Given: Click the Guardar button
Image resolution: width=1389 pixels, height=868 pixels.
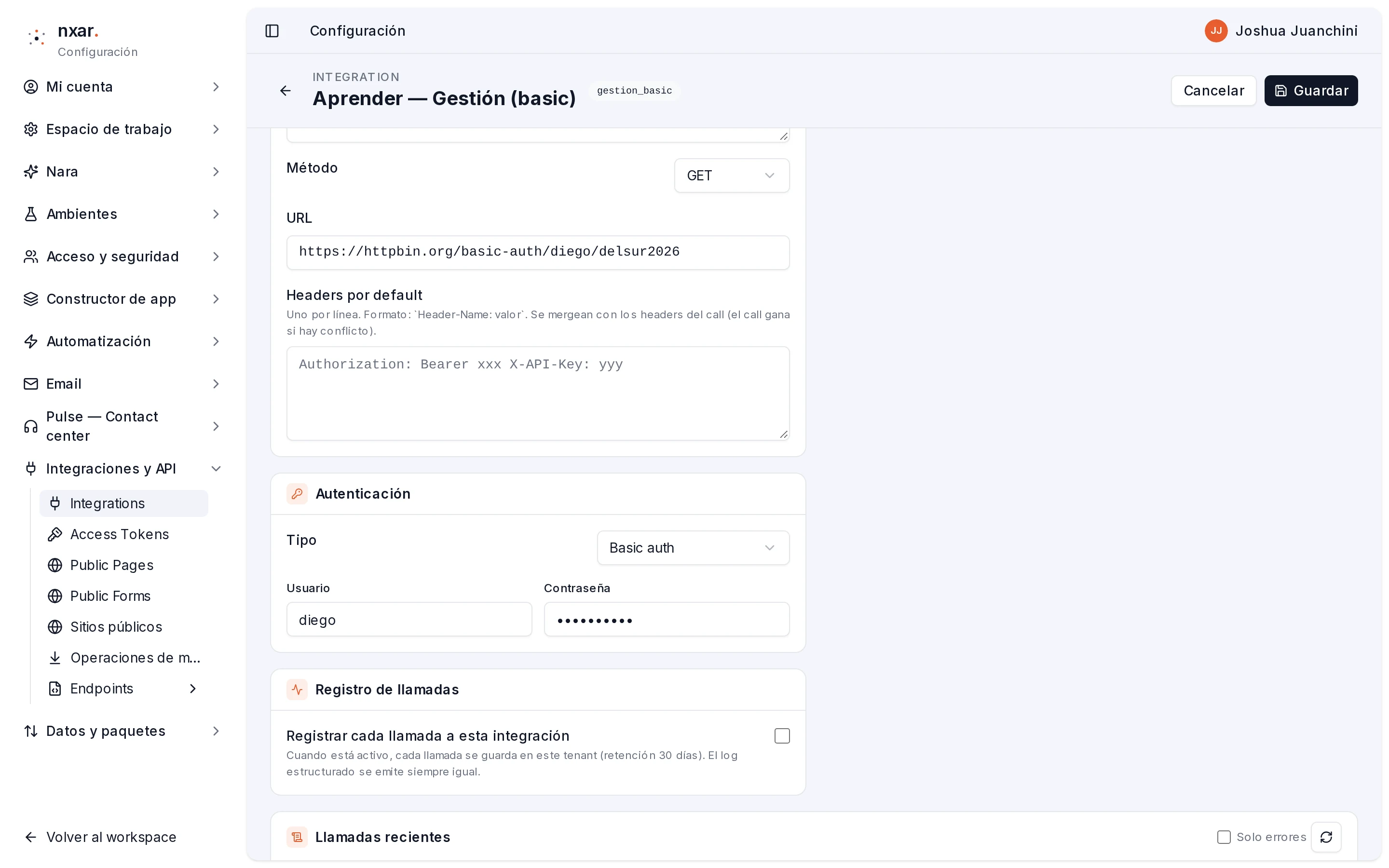Looking at the screenshot, I should point(1311,91).
